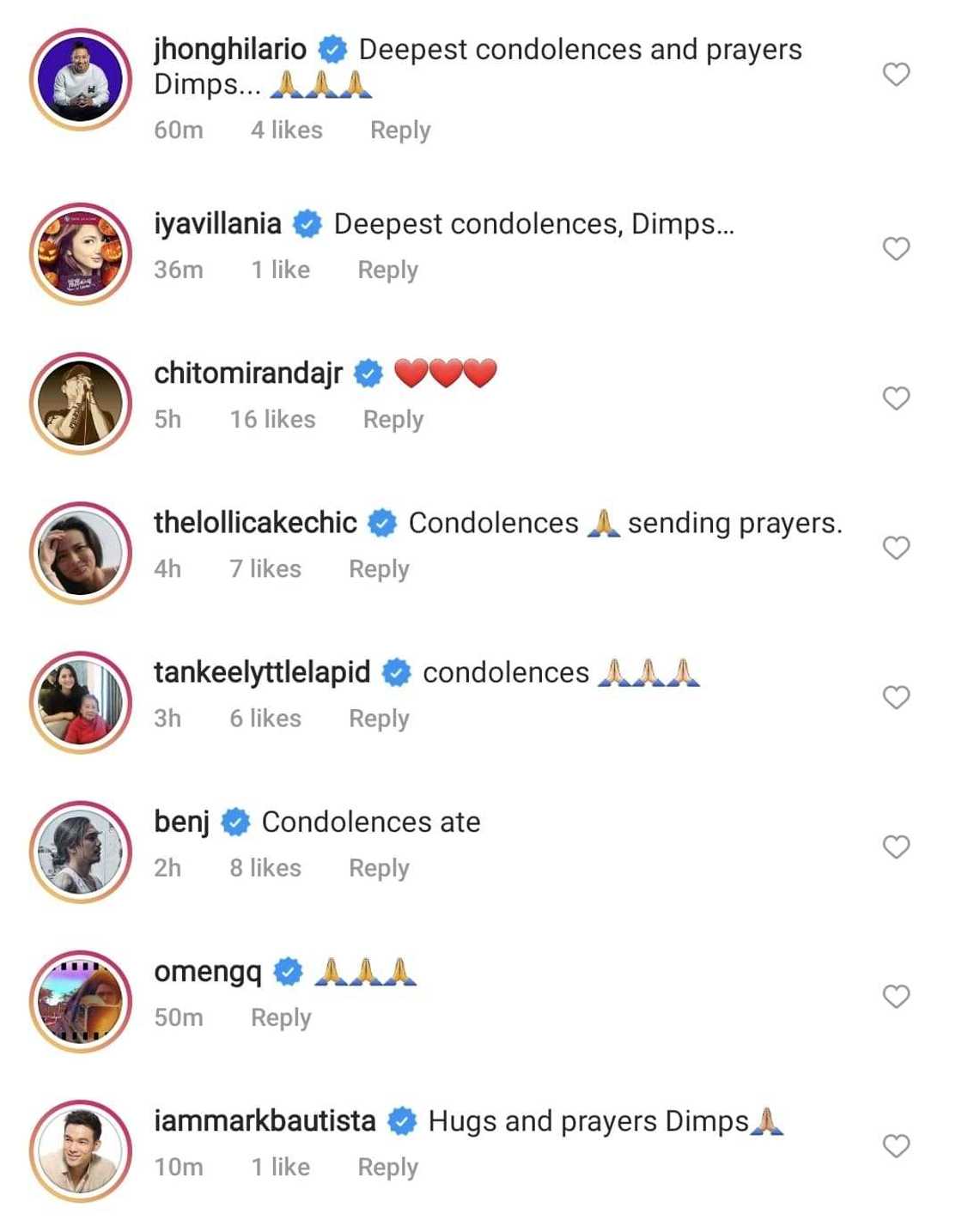View benj's profile photo

81,853
